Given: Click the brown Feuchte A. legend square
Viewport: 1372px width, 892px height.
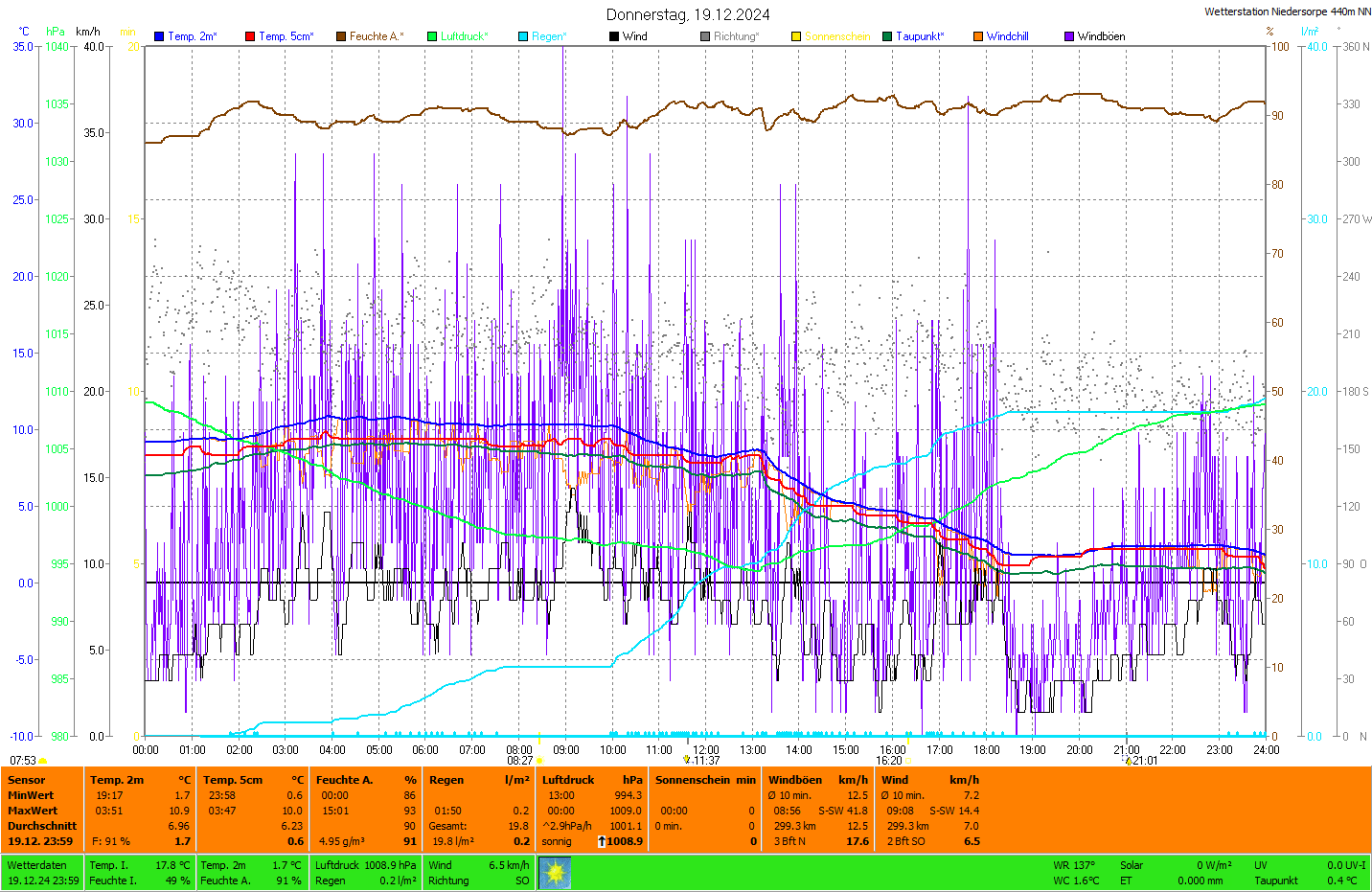Looking at the screenshot, I should pyautogui.click(x=340, y=36).
